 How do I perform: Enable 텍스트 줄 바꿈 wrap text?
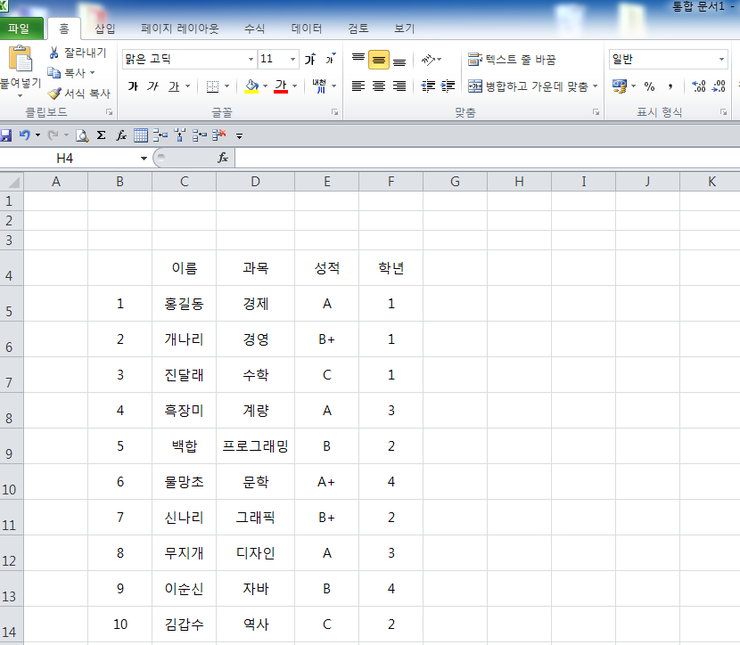[512, 59]
